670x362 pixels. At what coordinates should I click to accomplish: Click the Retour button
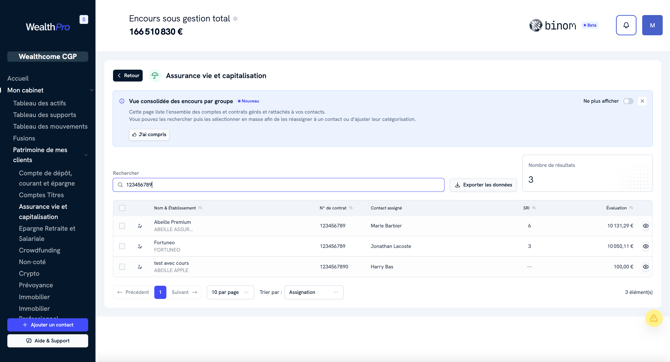click(x=128, y=76)
